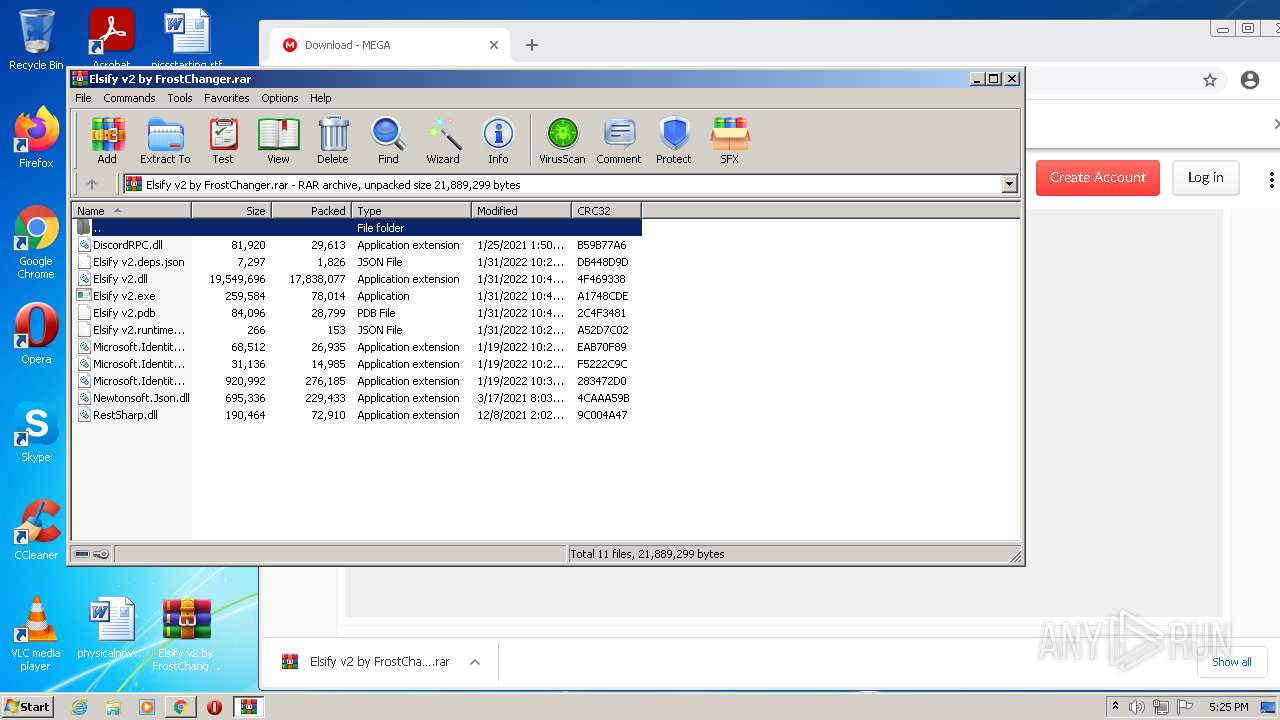Open the physicalnov Word document on desktop
The height and width of the screenshot is (720, 1280).
pos(111,628)
